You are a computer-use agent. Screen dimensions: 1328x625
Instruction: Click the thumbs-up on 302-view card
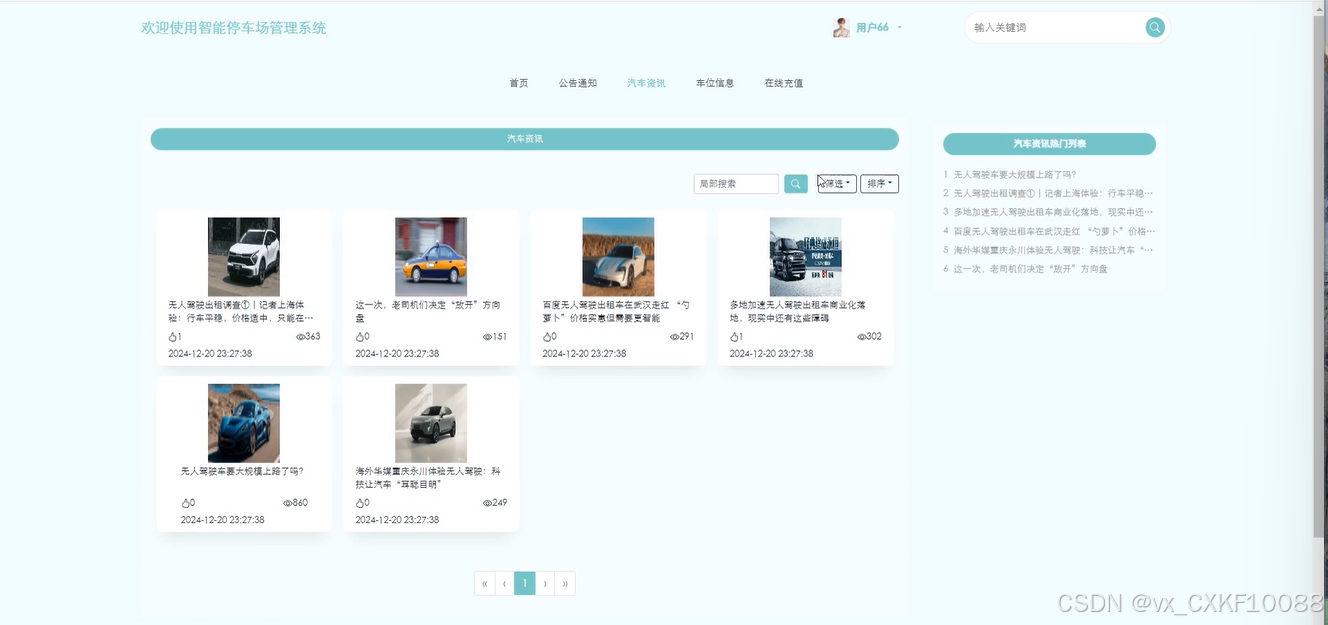[734, 337]
